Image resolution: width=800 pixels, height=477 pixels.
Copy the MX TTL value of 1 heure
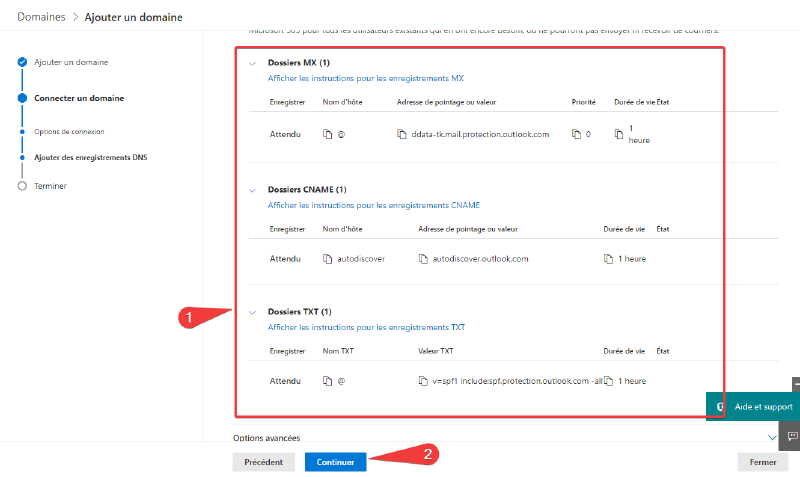tap(618, 134)
